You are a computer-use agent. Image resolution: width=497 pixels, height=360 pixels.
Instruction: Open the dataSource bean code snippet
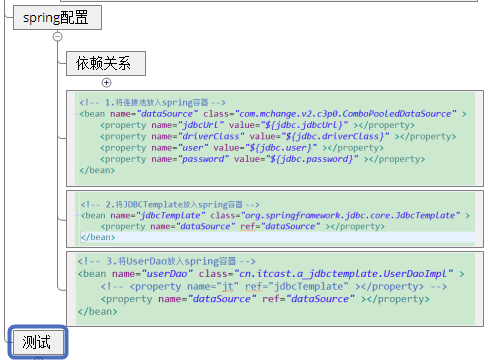275,138
